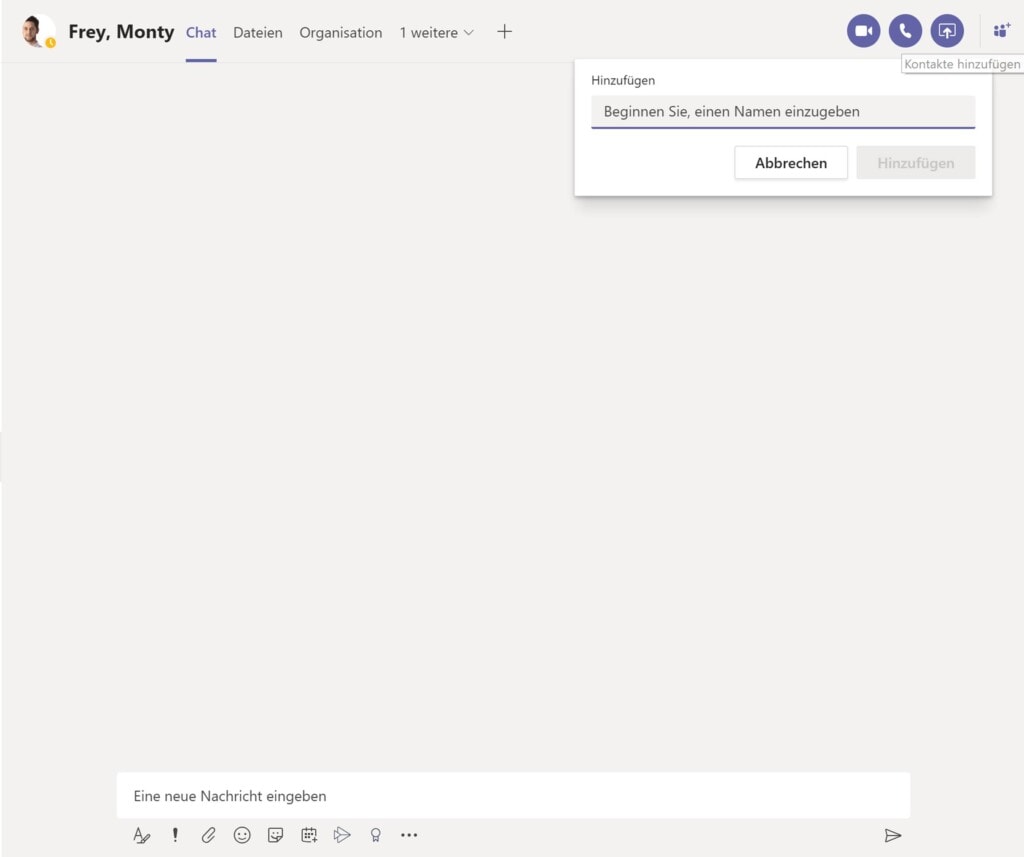1024x857 pixels.
Task: Add a new tab with plus icon
Action: [x=504, y=31]
